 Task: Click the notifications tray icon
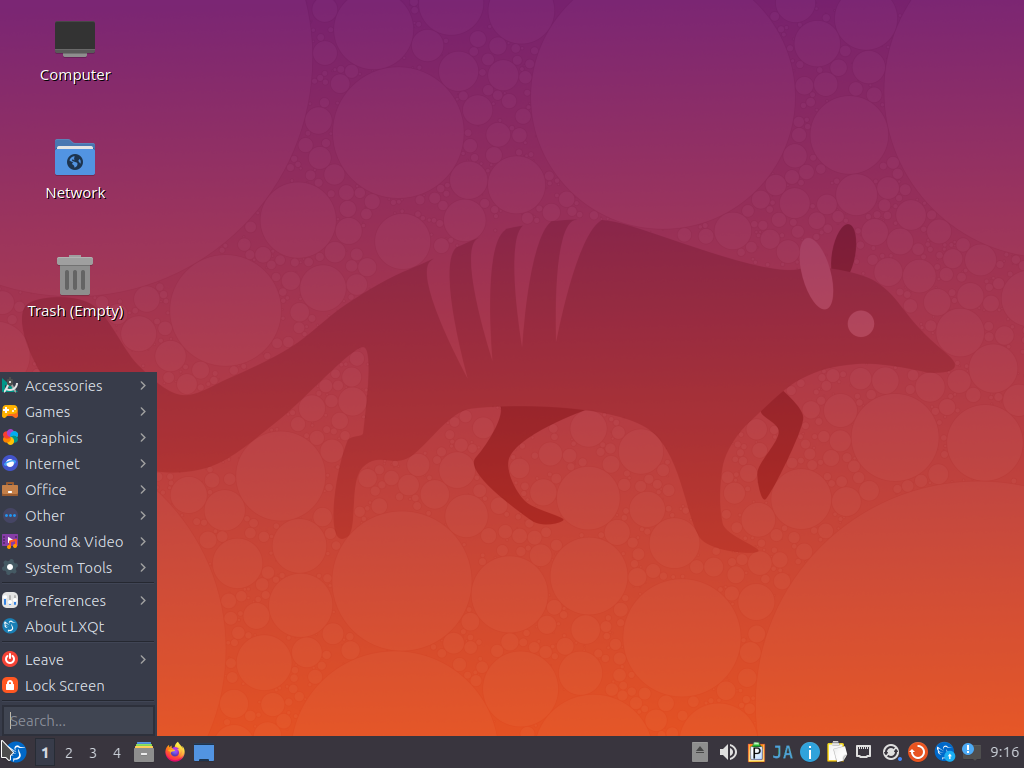[x=968, y=752]
